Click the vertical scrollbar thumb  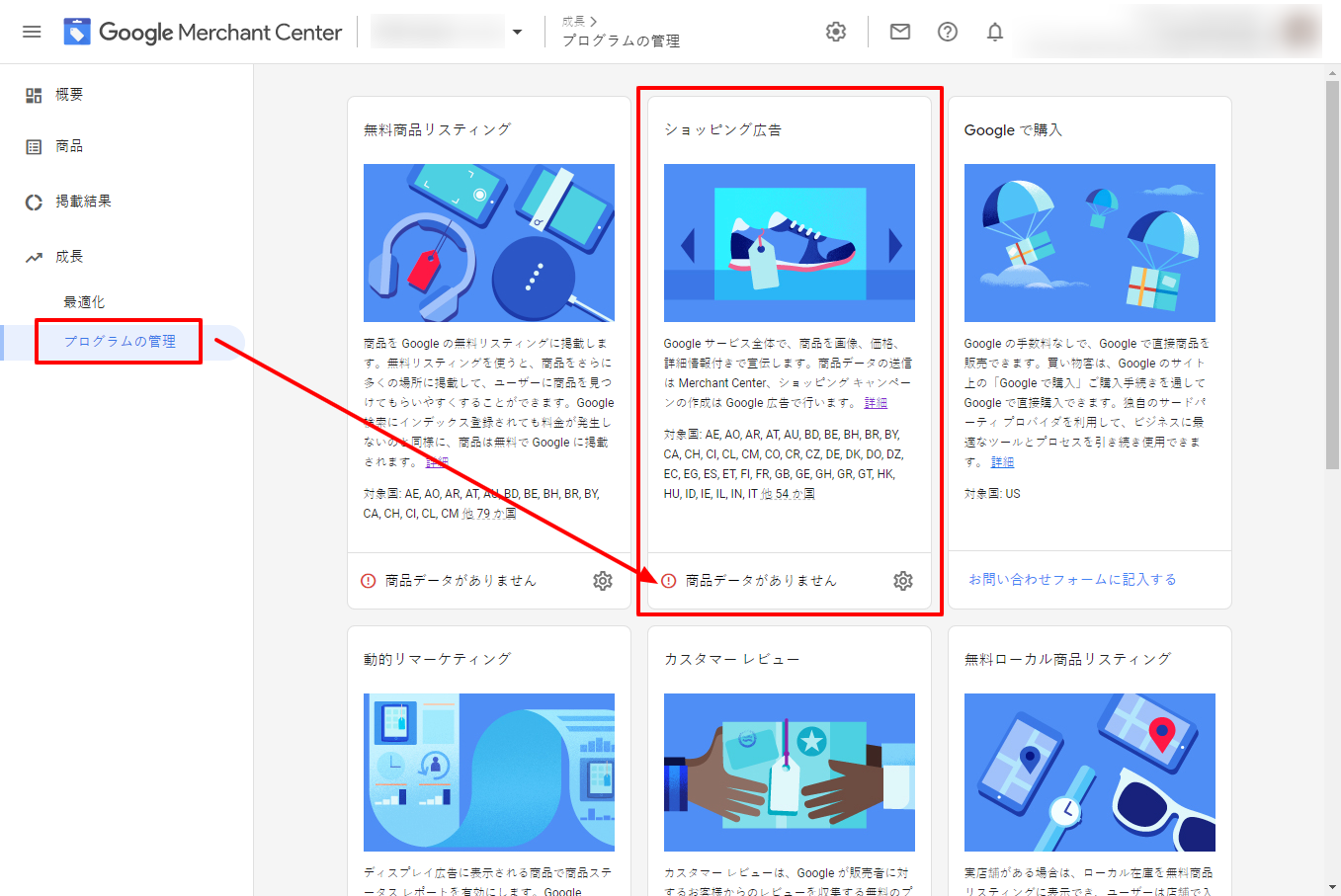1333,275
